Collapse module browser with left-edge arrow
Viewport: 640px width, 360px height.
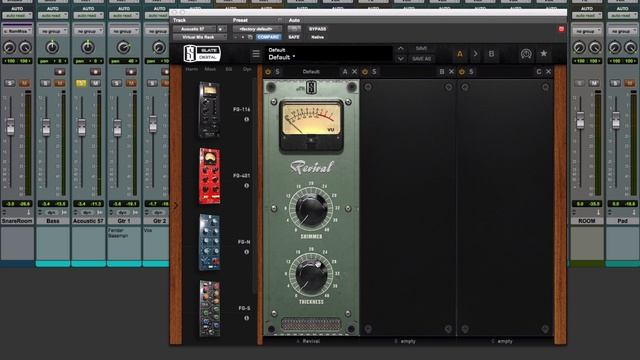[176, 205]
